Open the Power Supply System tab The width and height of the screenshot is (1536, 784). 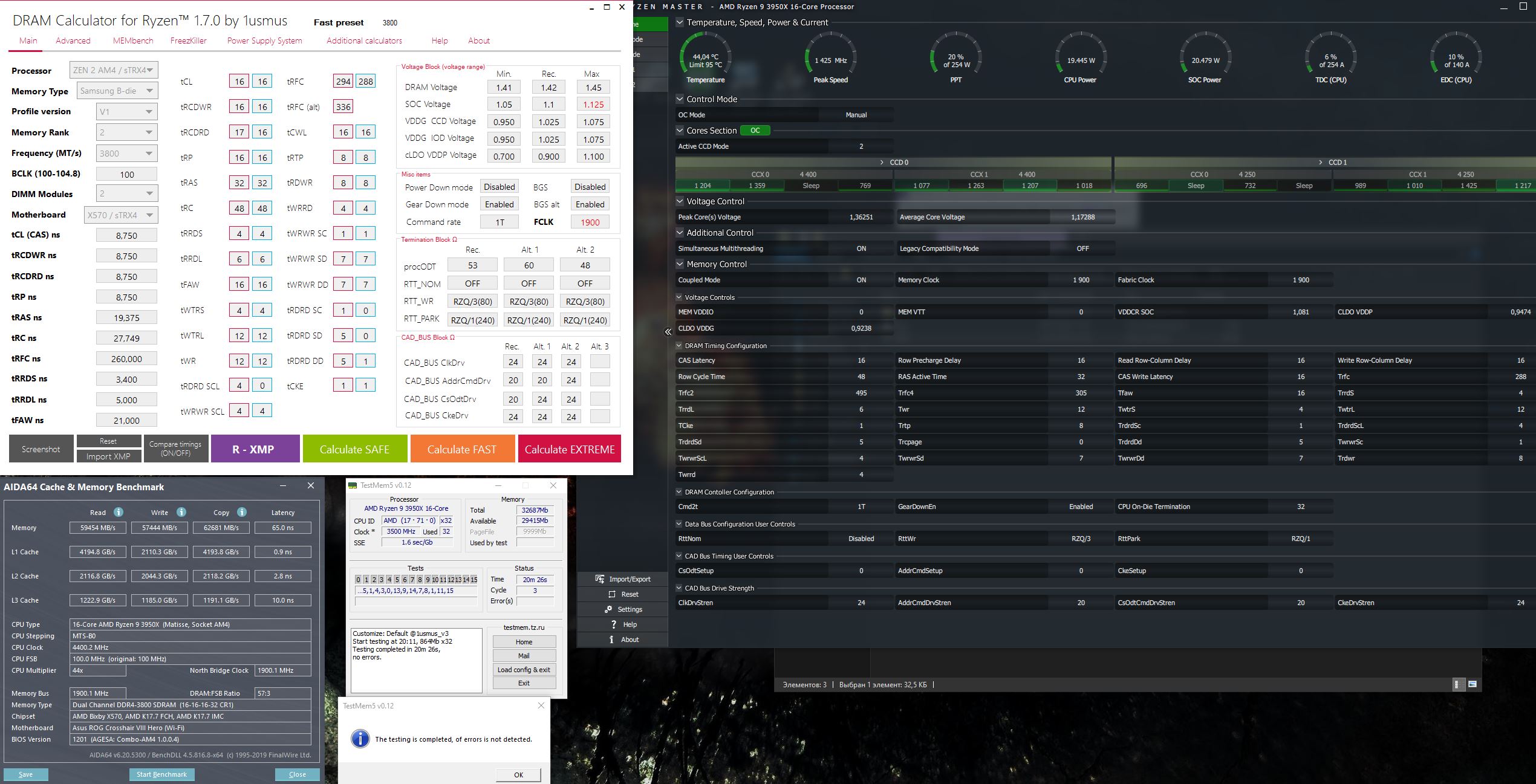(x=264, y=40)
